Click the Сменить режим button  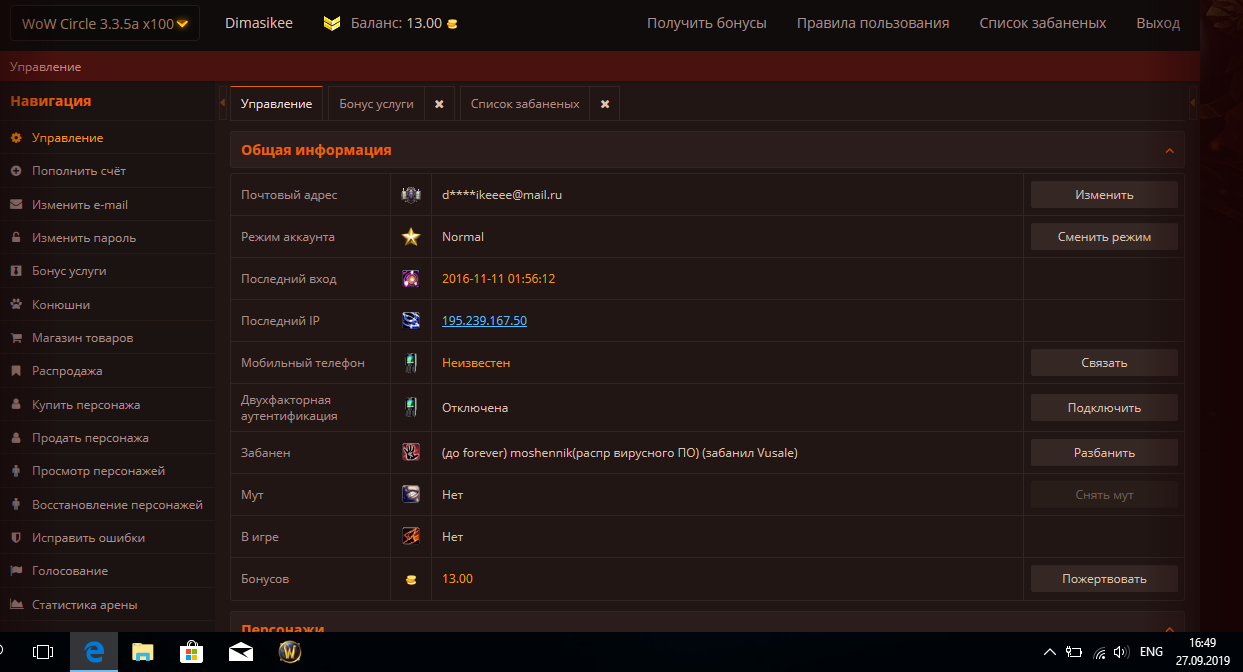(x=1104, y=237)
